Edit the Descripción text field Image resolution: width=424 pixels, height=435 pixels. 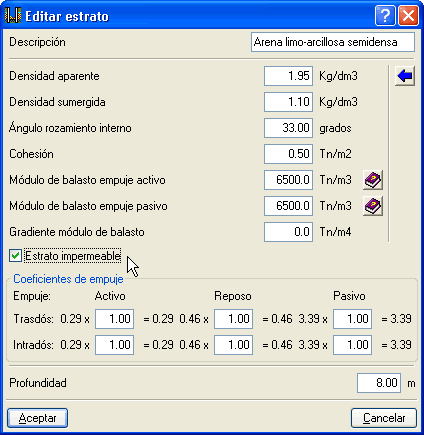(x=333, y=42)
